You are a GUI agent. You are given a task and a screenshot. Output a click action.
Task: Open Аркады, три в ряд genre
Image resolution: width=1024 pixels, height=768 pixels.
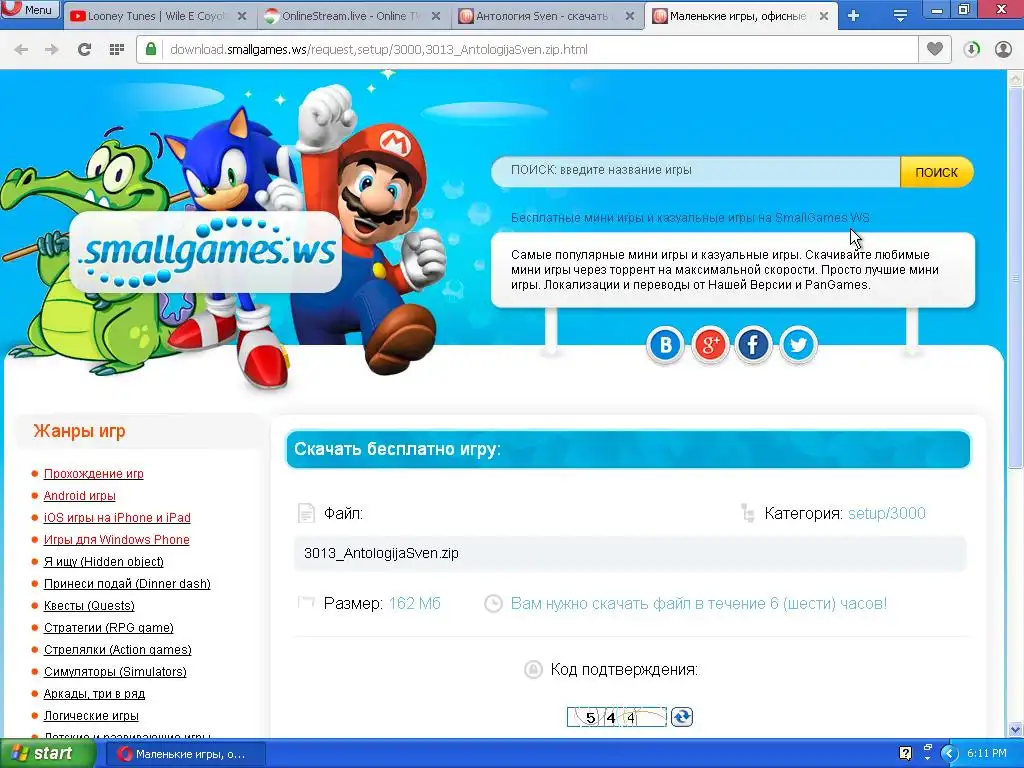(94, 694)
